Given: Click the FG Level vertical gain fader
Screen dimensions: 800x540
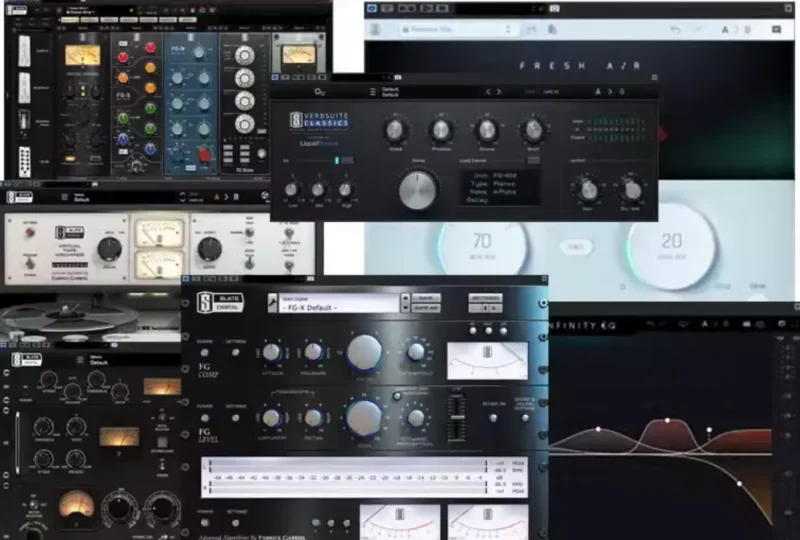Looking at the screenshot, I should (x=457, y=419).
